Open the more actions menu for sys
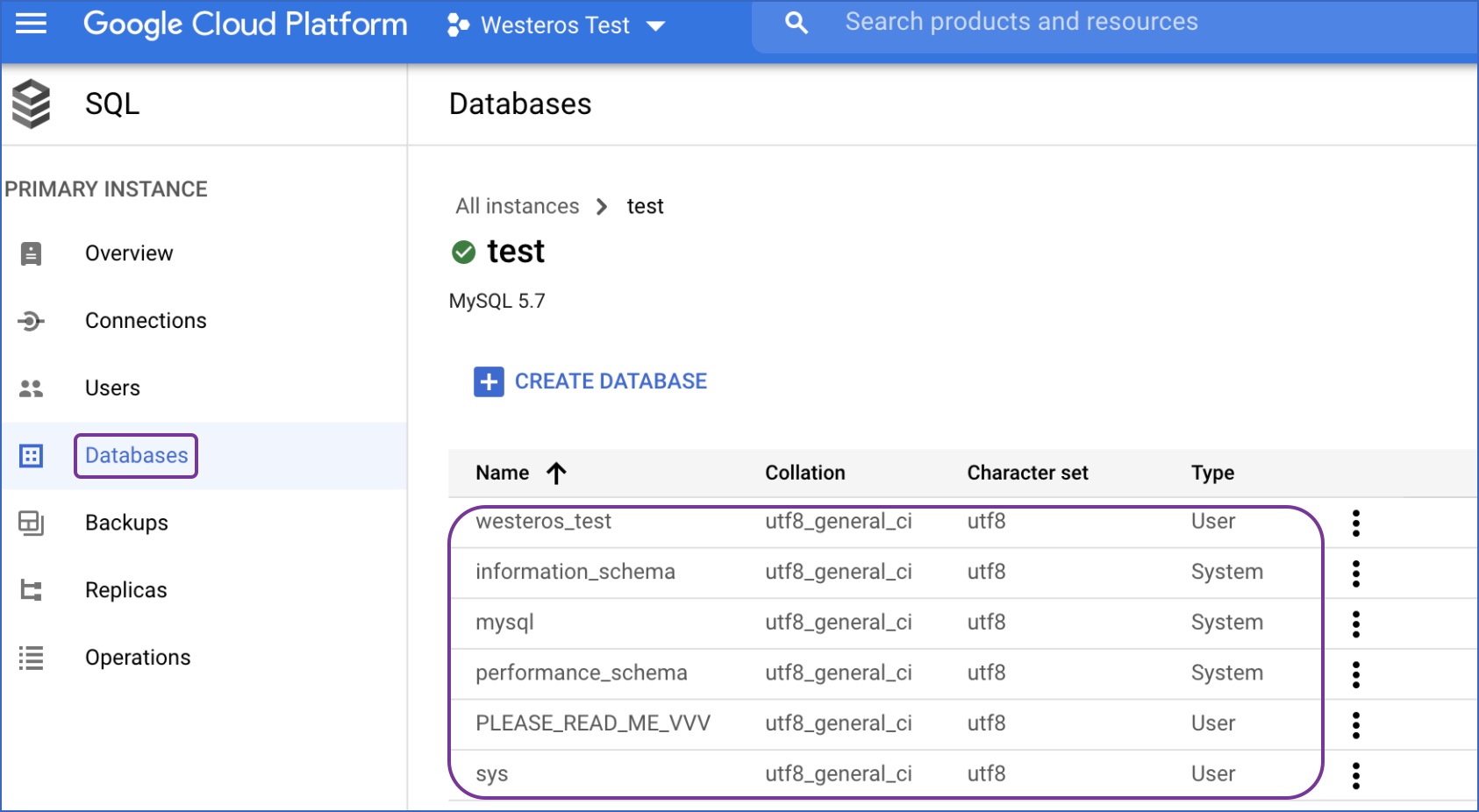 click(x=1356, y=776)
